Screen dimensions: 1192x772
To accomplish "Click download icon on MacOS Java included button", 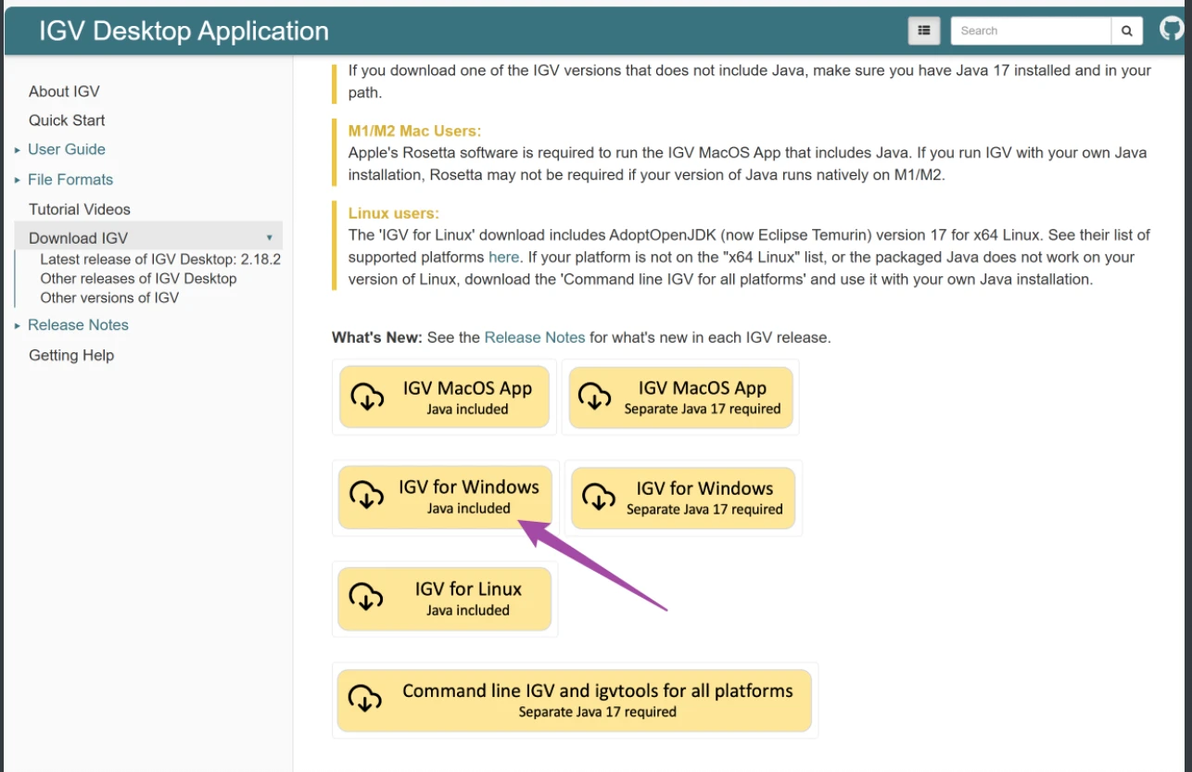I will (367, 396).
